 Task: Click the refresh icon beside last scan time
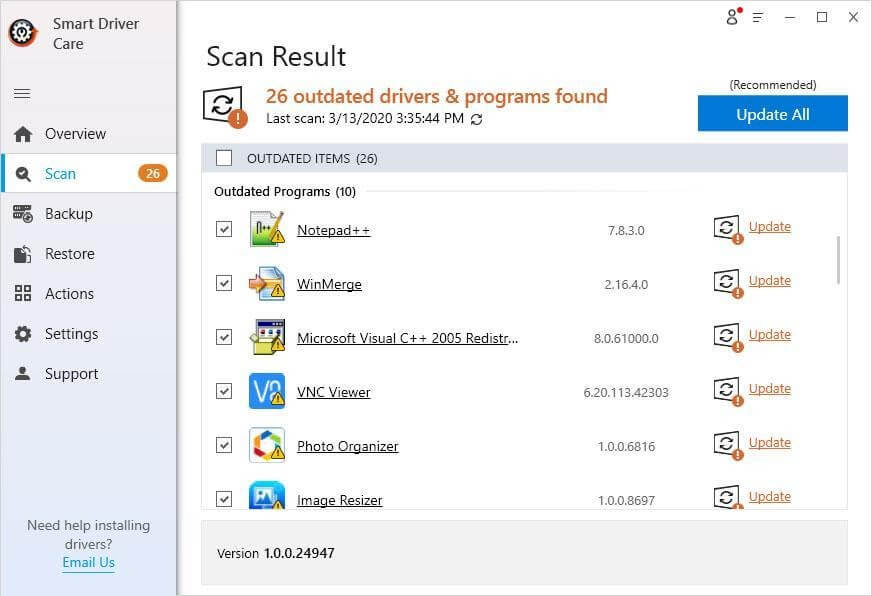(476, 119)
